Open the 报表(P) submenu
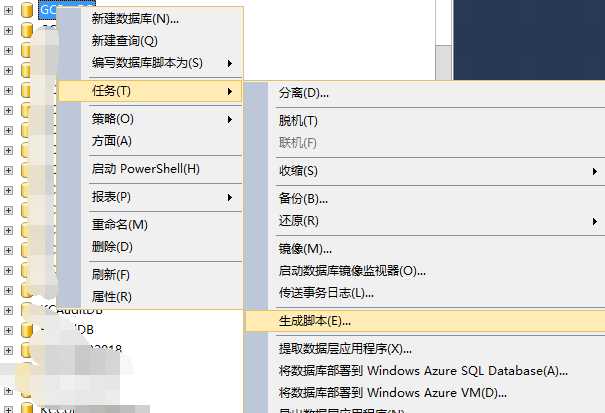 coord(150,197)
